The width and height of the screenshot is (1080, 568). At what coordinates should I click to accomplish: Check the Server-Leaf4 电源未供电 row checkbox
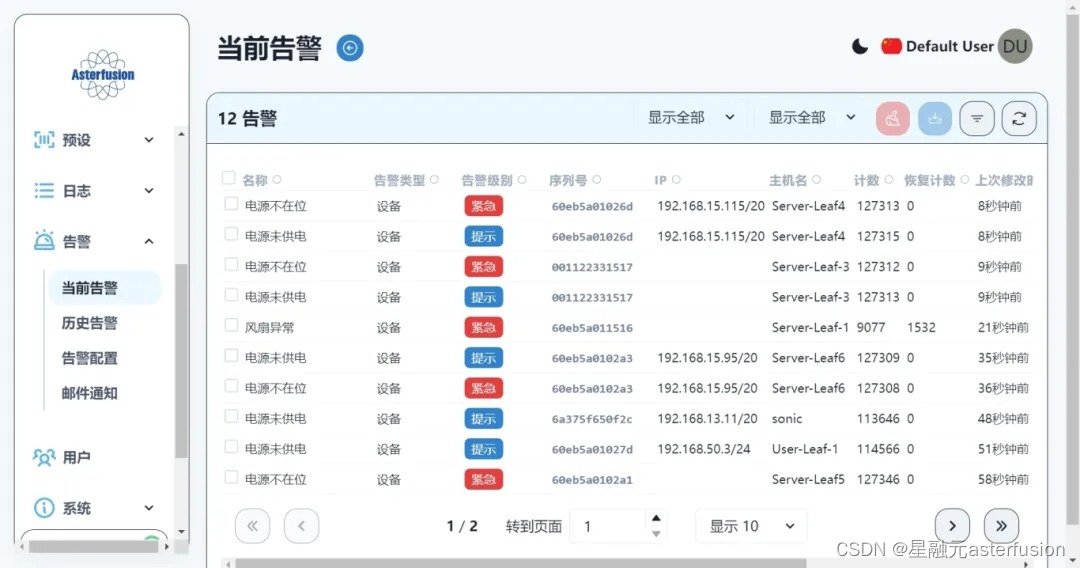tap(231, 235)
